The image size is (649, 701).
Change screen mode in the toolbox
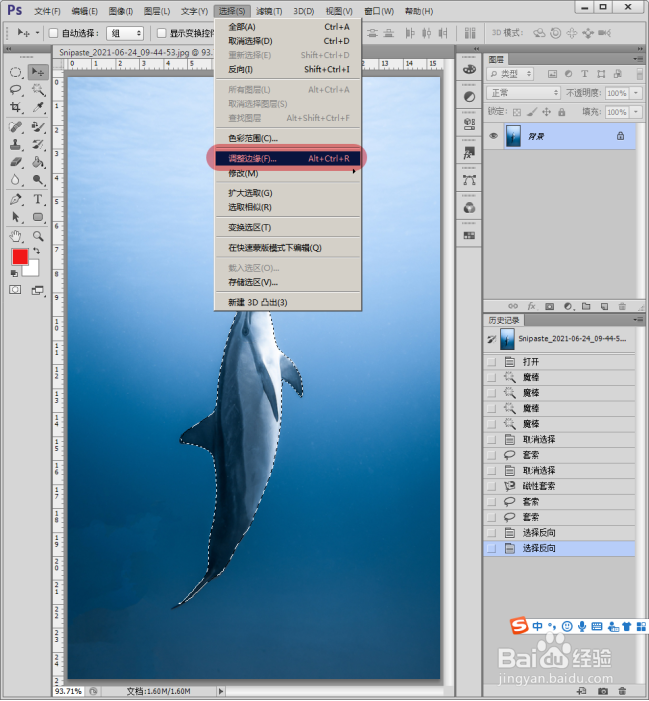(x=38, y=291)
